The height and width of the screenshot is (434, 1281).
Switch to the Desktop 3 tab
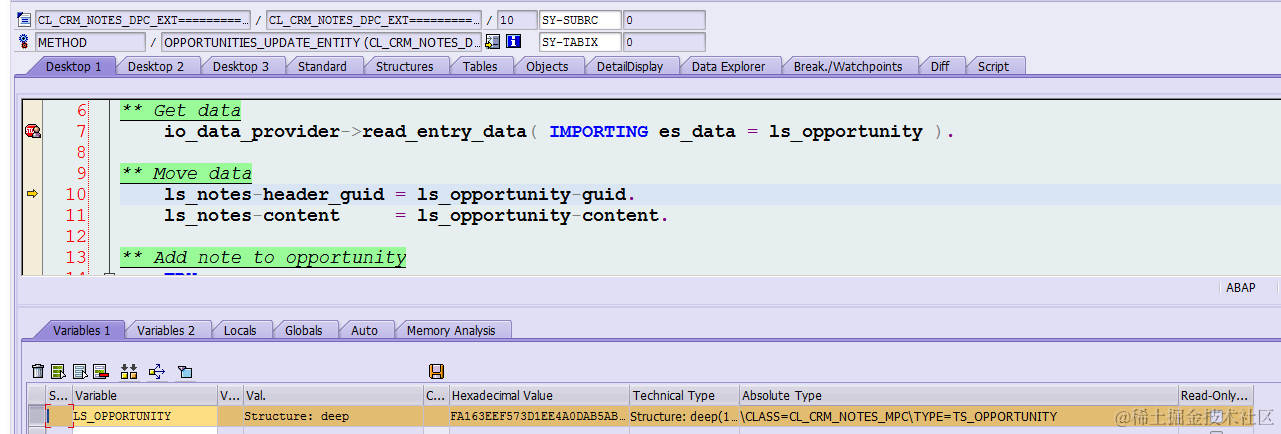(x=241, y=66)
